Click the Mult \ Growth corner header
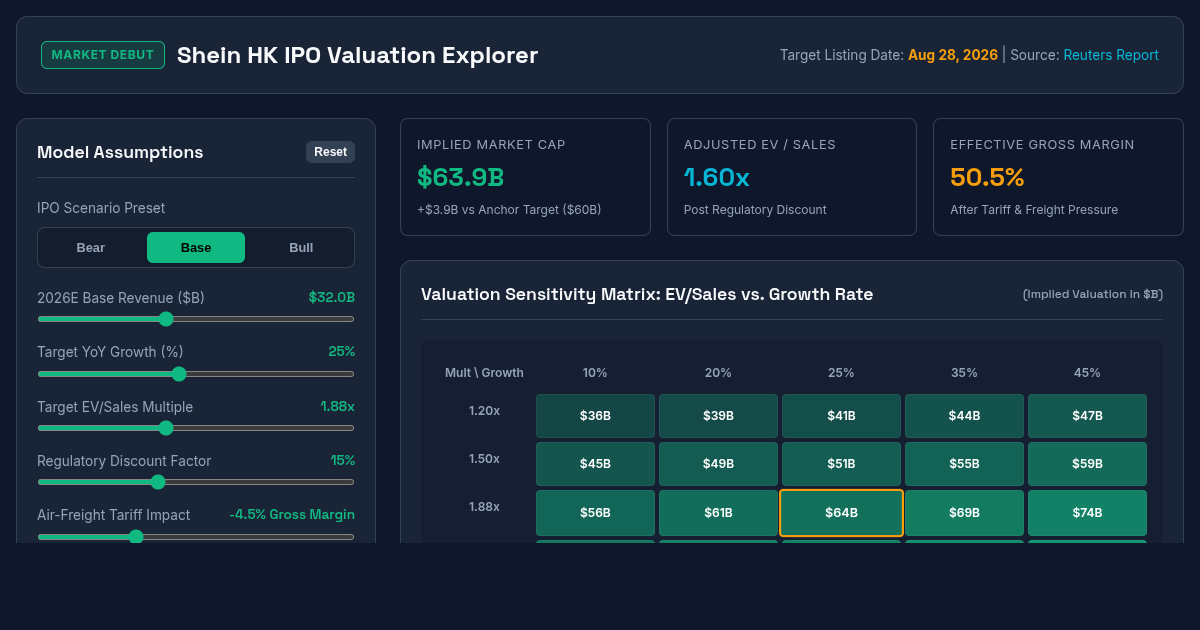 coord(484,373)
